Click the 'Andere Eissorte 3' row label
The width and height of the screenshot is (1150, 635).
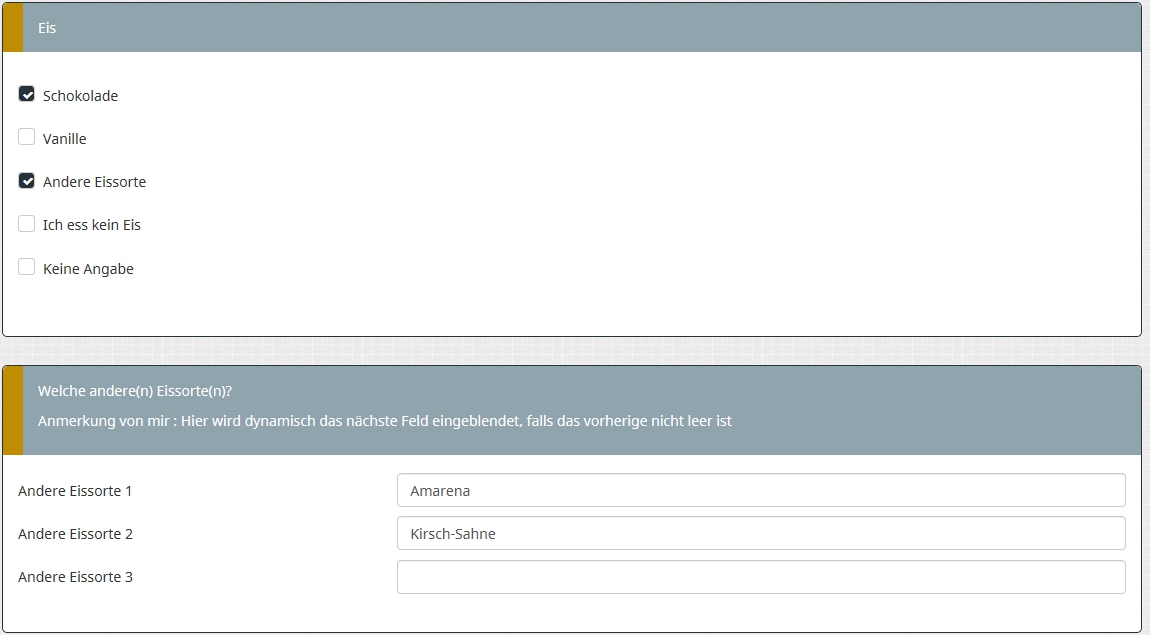pyautogui.click(x=75, y=577)
